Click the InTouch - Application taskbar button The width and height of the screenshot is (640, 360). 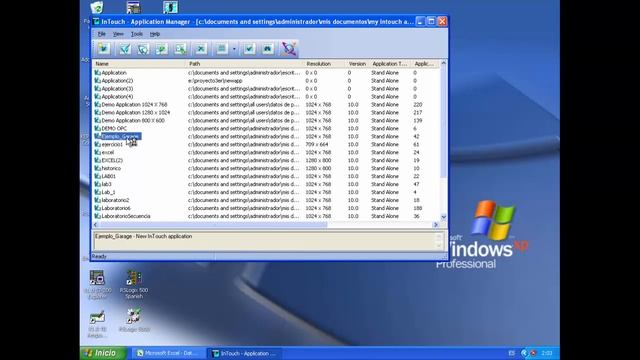pyautogui.click(x=245, y=353)
